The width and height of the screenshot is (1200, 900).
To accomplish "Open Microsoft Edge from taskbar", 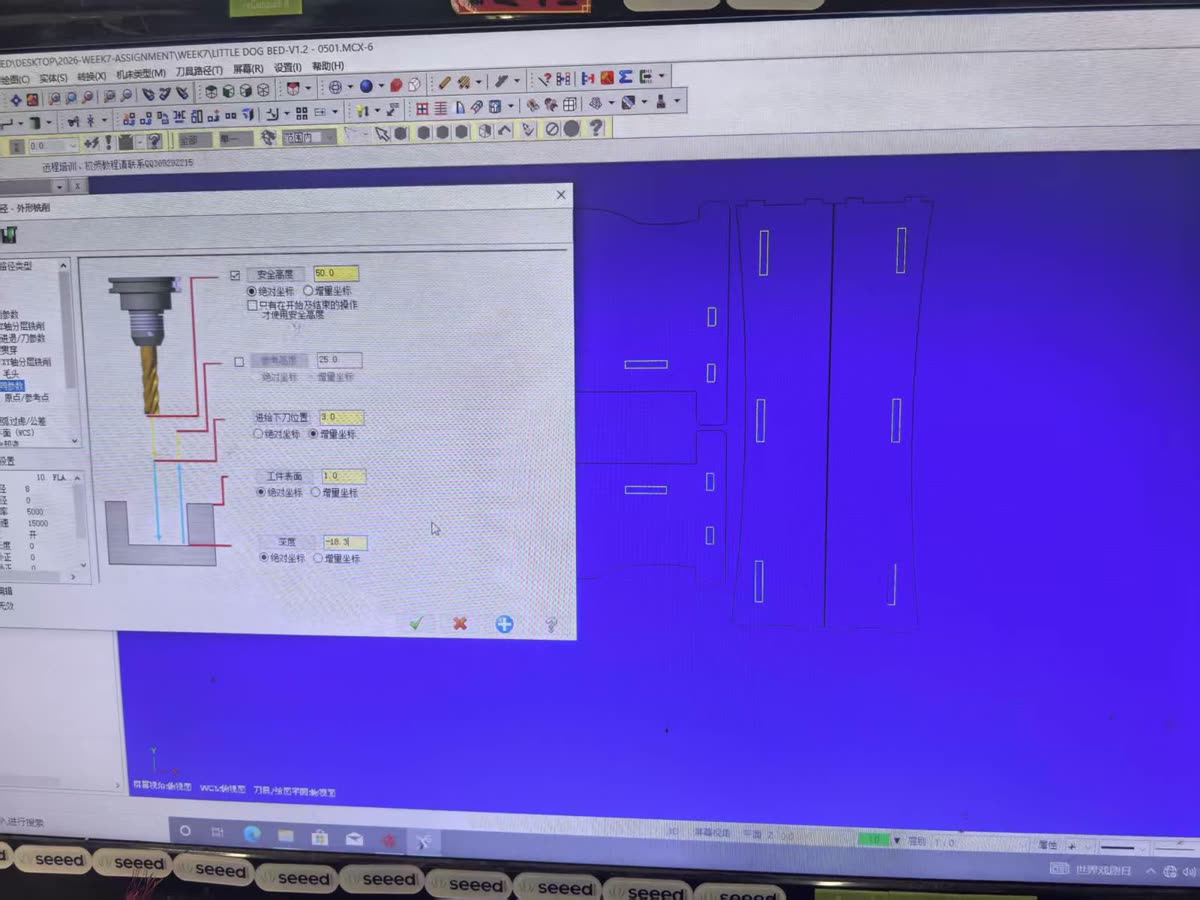I will pyautogui.click(x=252, y=833).
